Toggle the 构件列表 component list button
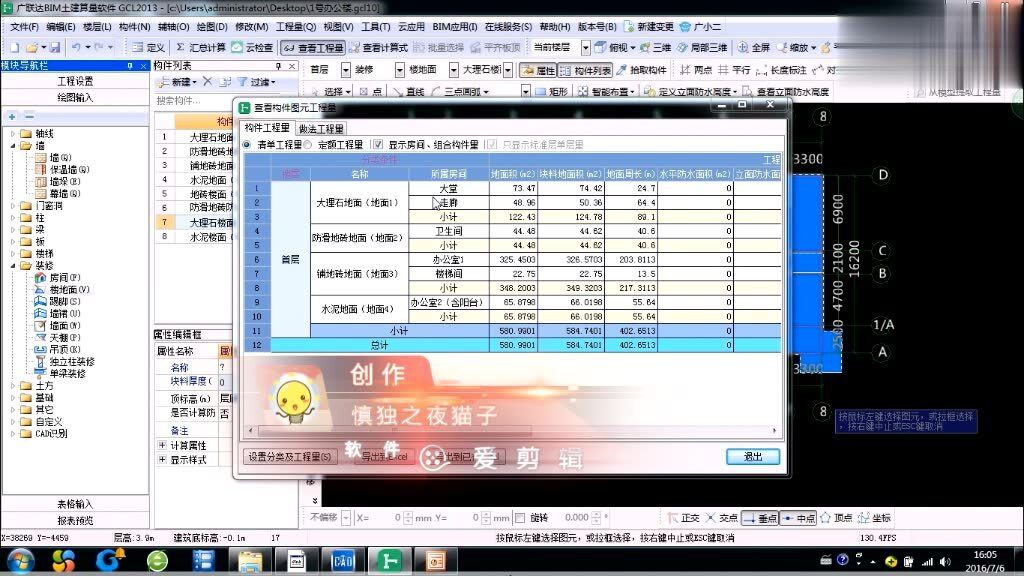Viewport: 1024px width, 576px height. 585,70
